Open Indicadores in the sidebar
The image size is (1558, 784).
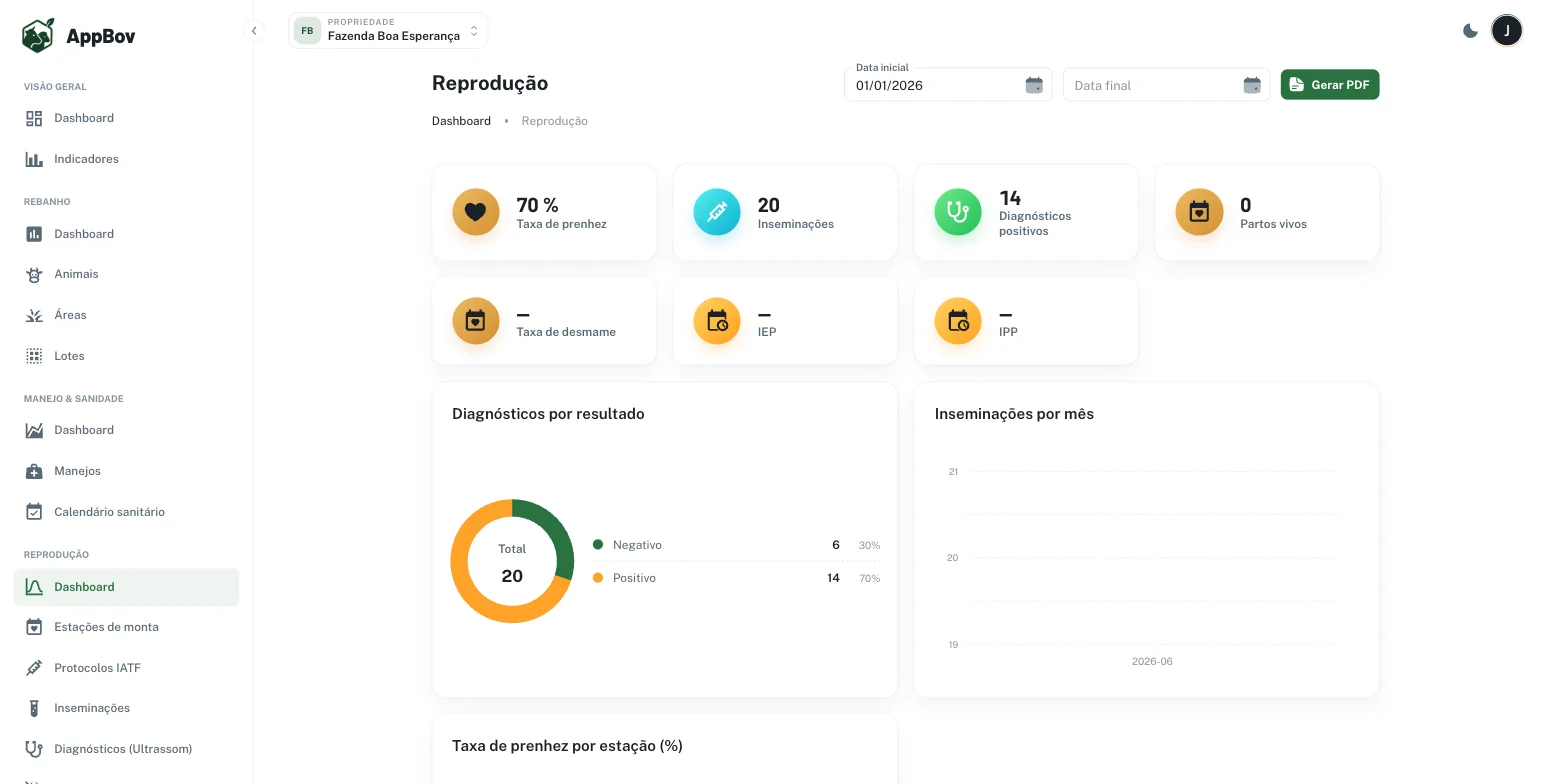pos(126,159)
